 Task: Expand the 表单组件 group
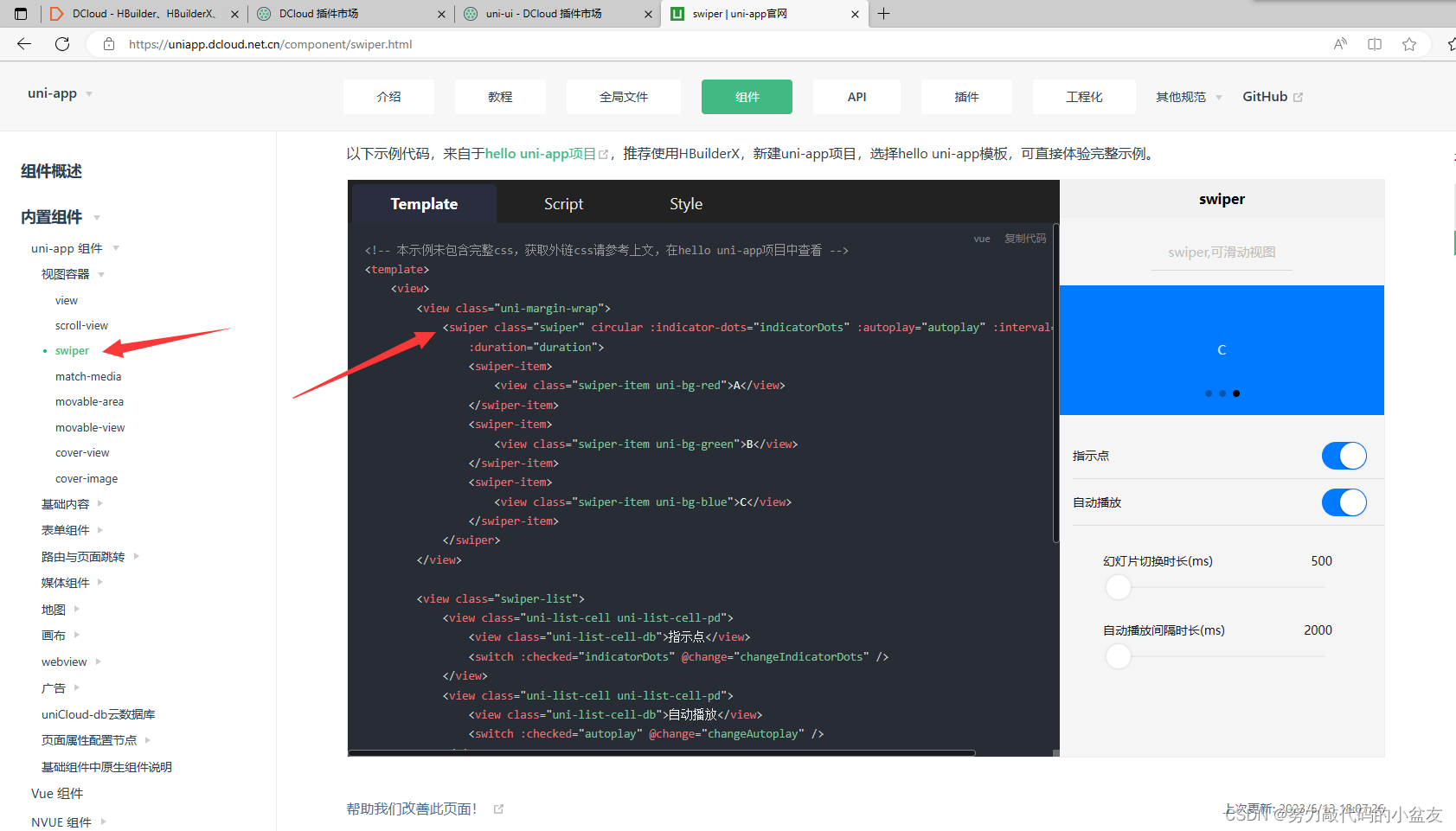[100, 530]
